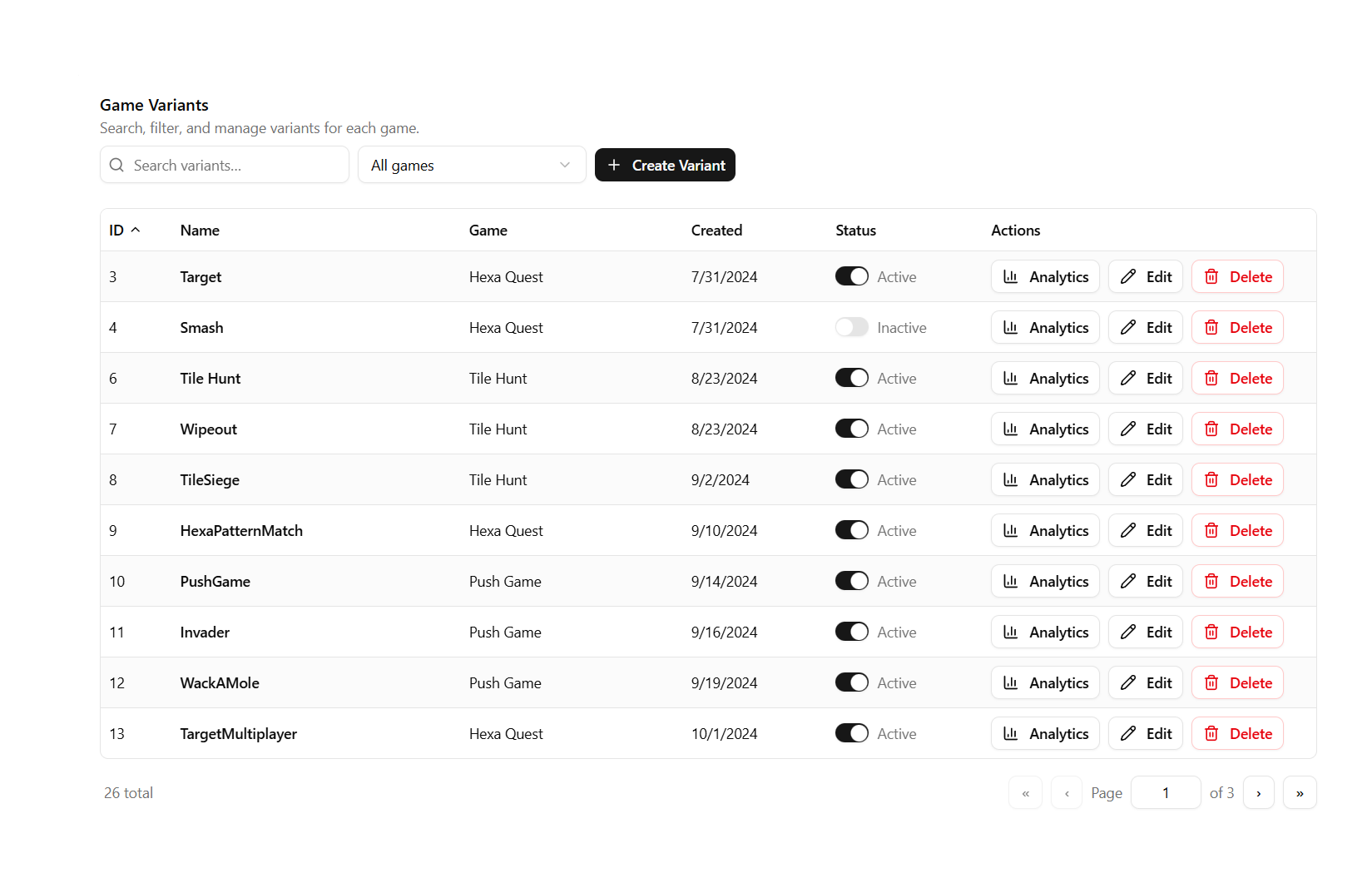Turn off the PushGame active switch
The image size is (1372, 883).
click(851, 581)
